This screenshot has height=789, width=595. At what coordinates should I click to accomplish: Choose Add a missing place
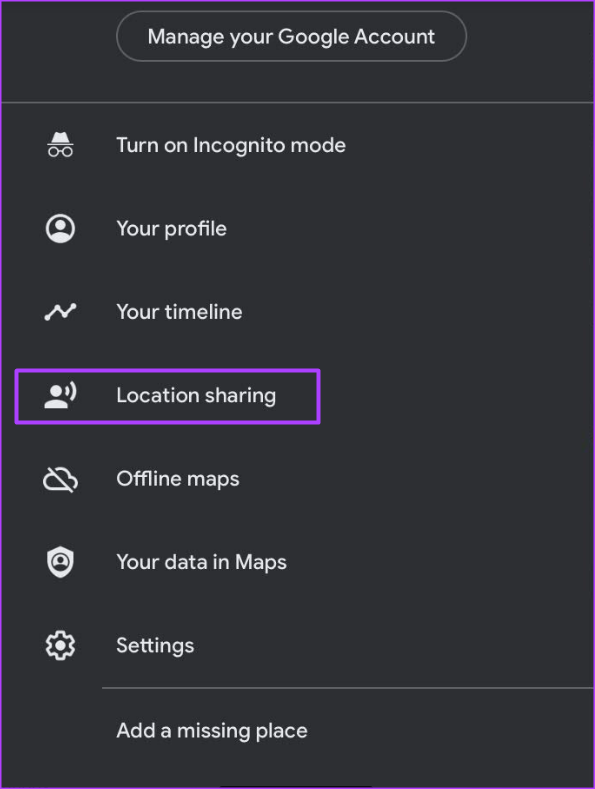[297, 731]
